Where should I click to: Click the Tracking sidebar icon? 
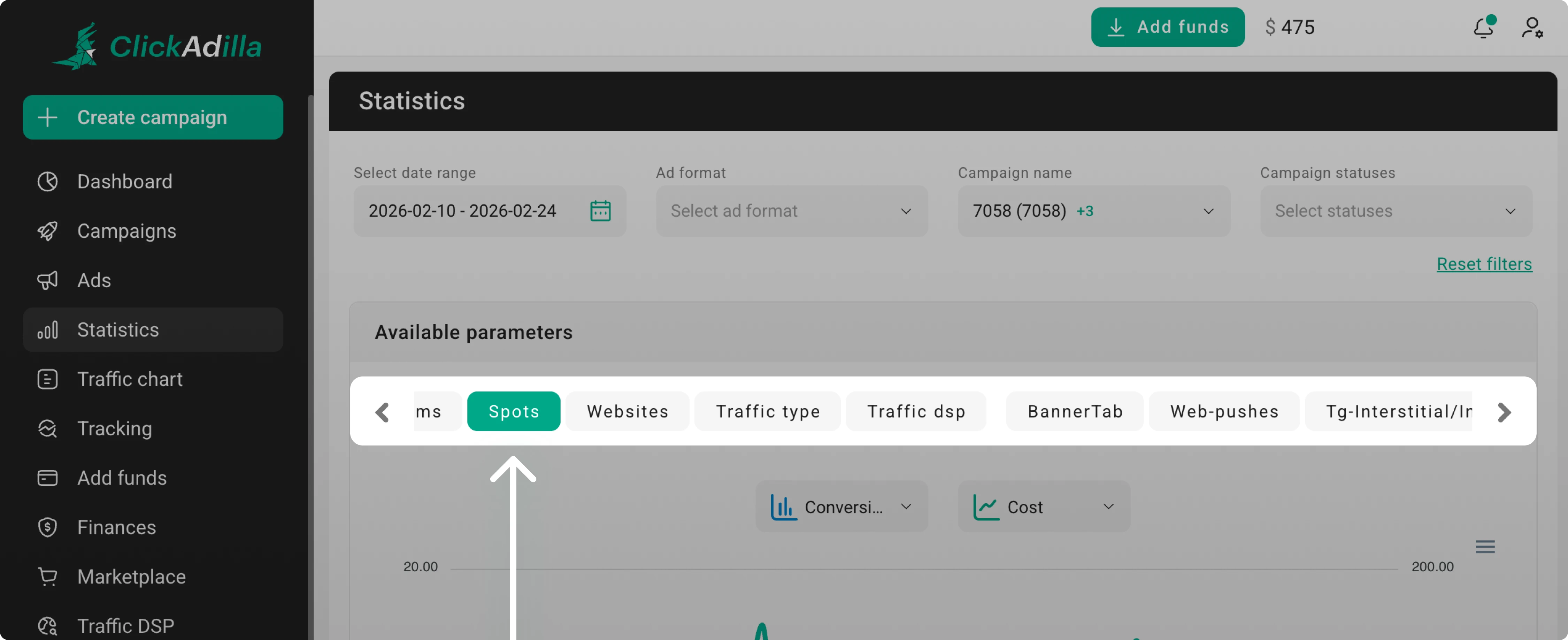click(47, 428)
